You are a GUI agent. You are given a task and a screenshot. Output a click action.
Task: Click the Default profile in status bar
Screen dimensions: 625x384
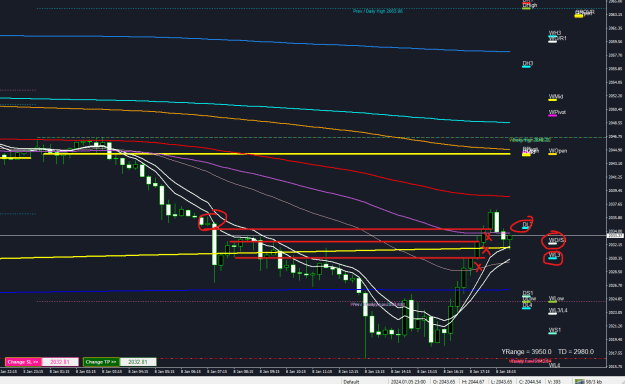(351, 382)
